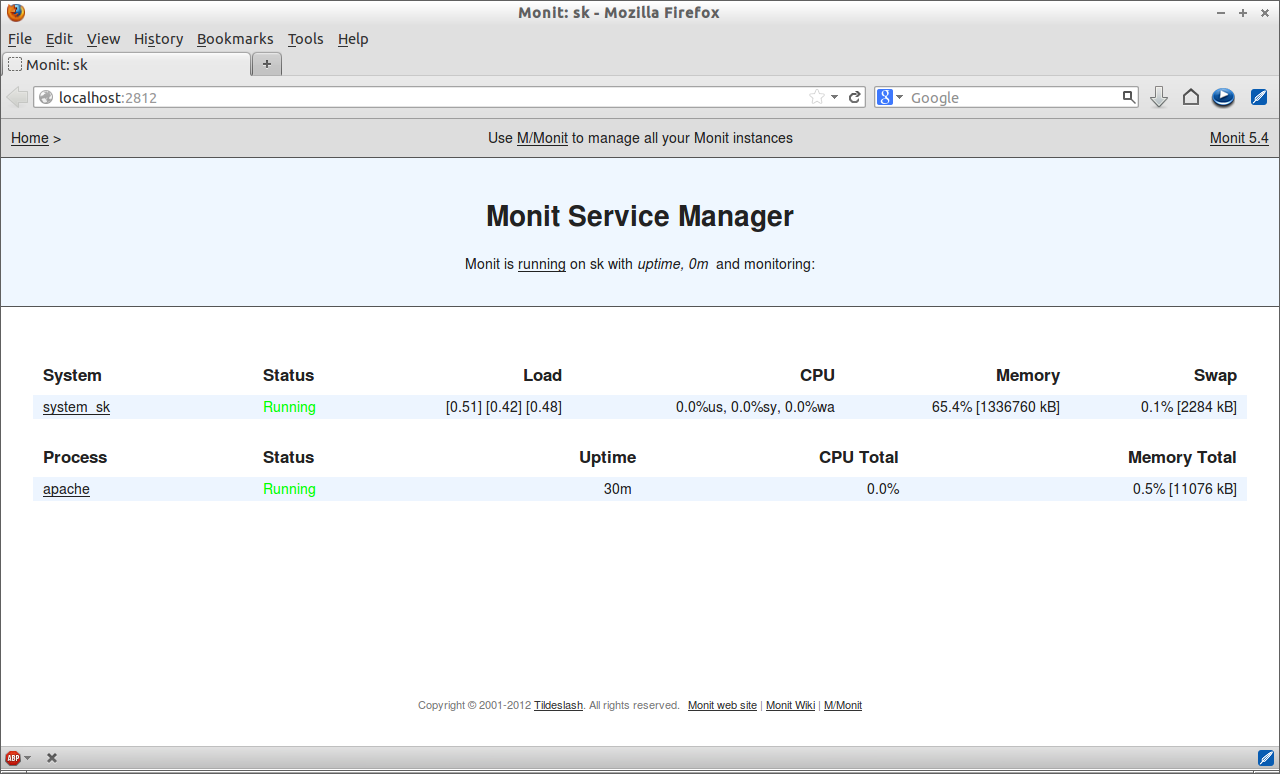Open the Bookmarks menu
The width and height of the screenshot is (1280, 774).
(235, 39)
